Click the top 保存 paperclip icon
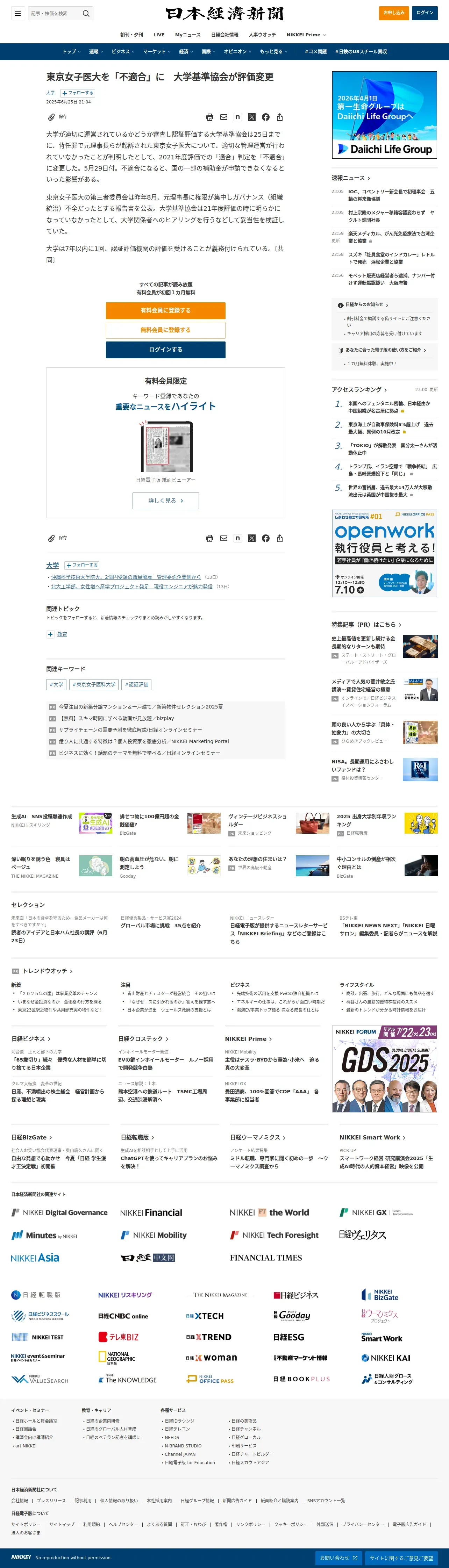Screen dimensions: 449x1568 (x=52, y=117)
